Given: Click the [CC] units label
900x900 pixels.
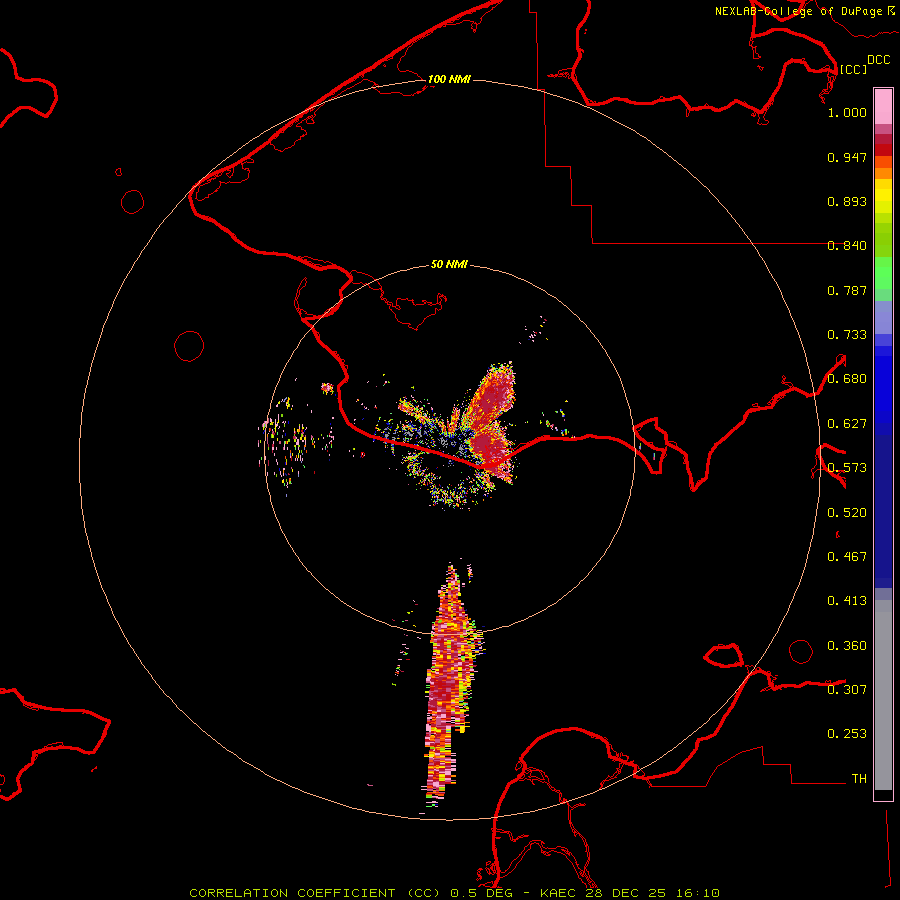Looking at the screenshot, I should [853, 69].
